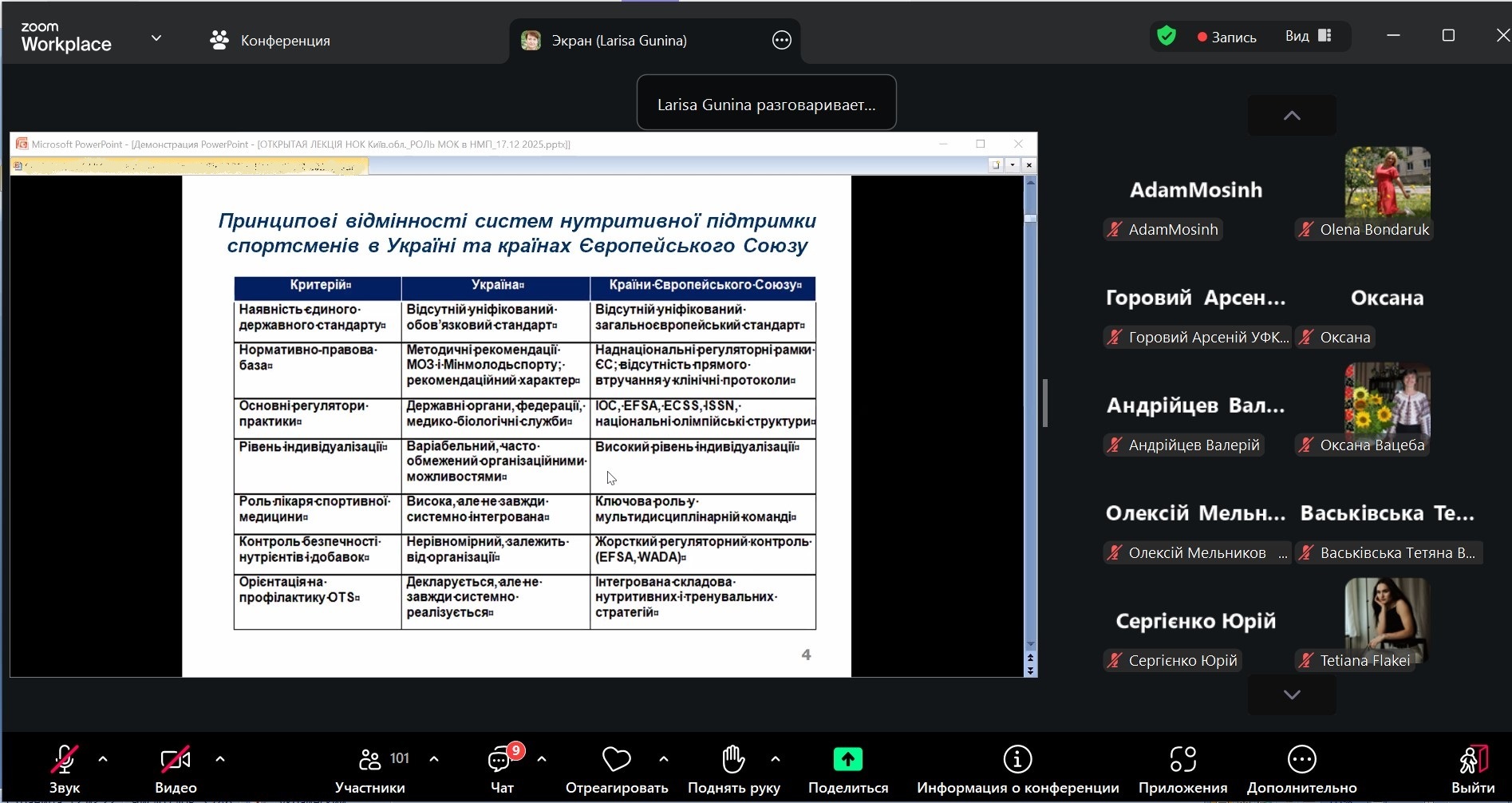Click the green Поделиться share screen icon

click(x=847, y=760)
